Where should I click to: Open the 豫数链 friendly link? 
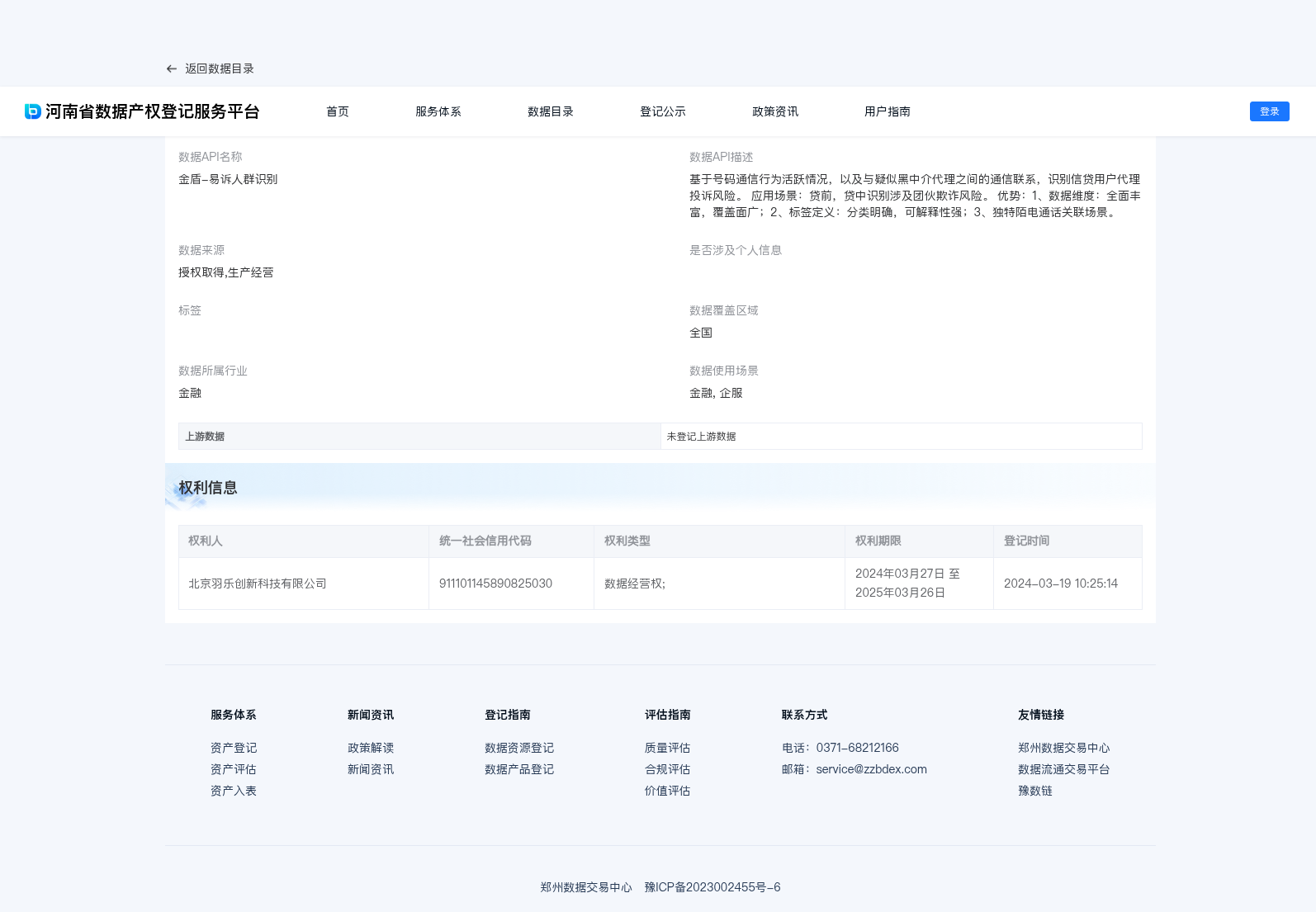pos(1035,791)
